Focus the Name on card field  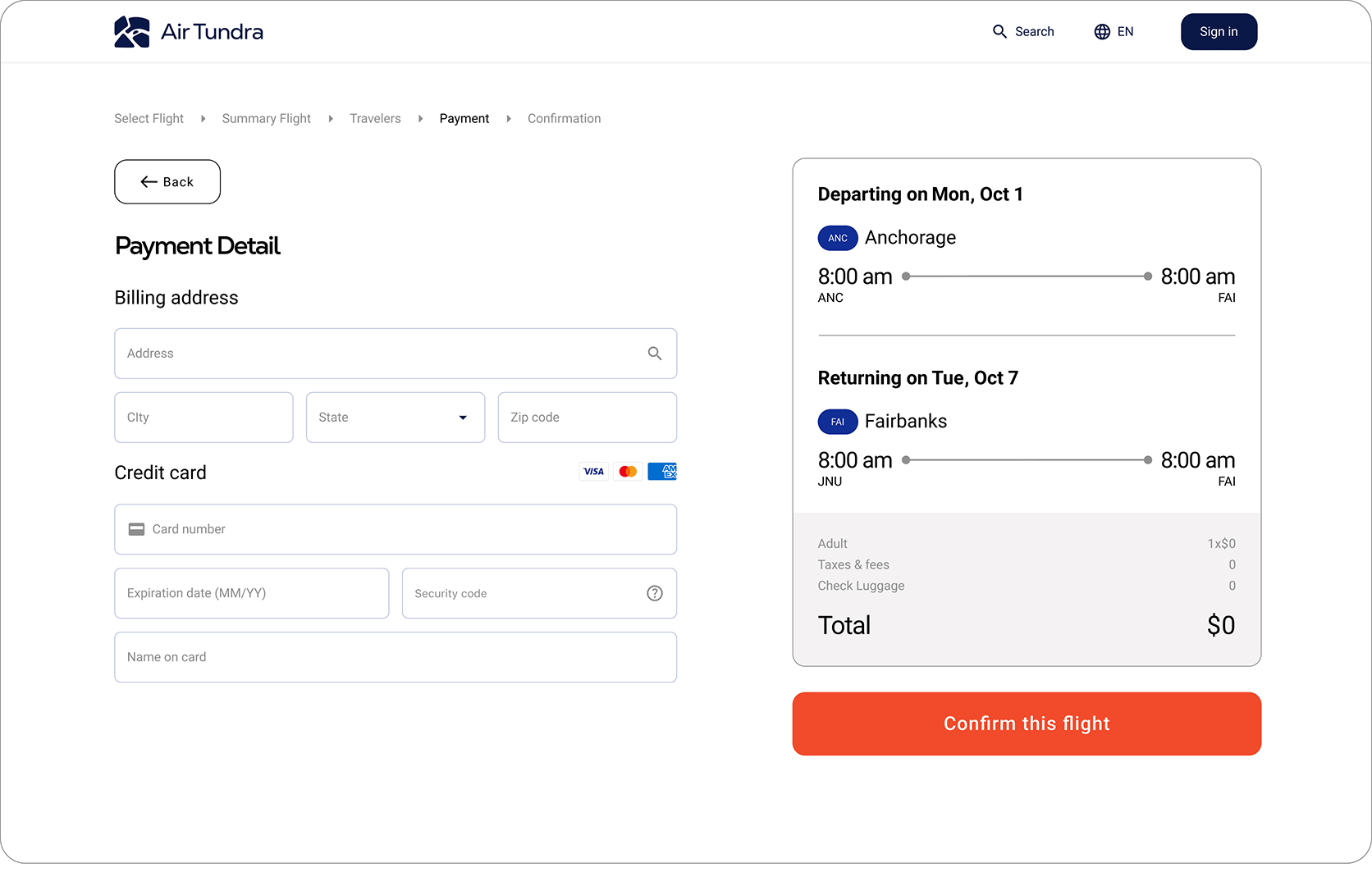click(x=396, y=657)
